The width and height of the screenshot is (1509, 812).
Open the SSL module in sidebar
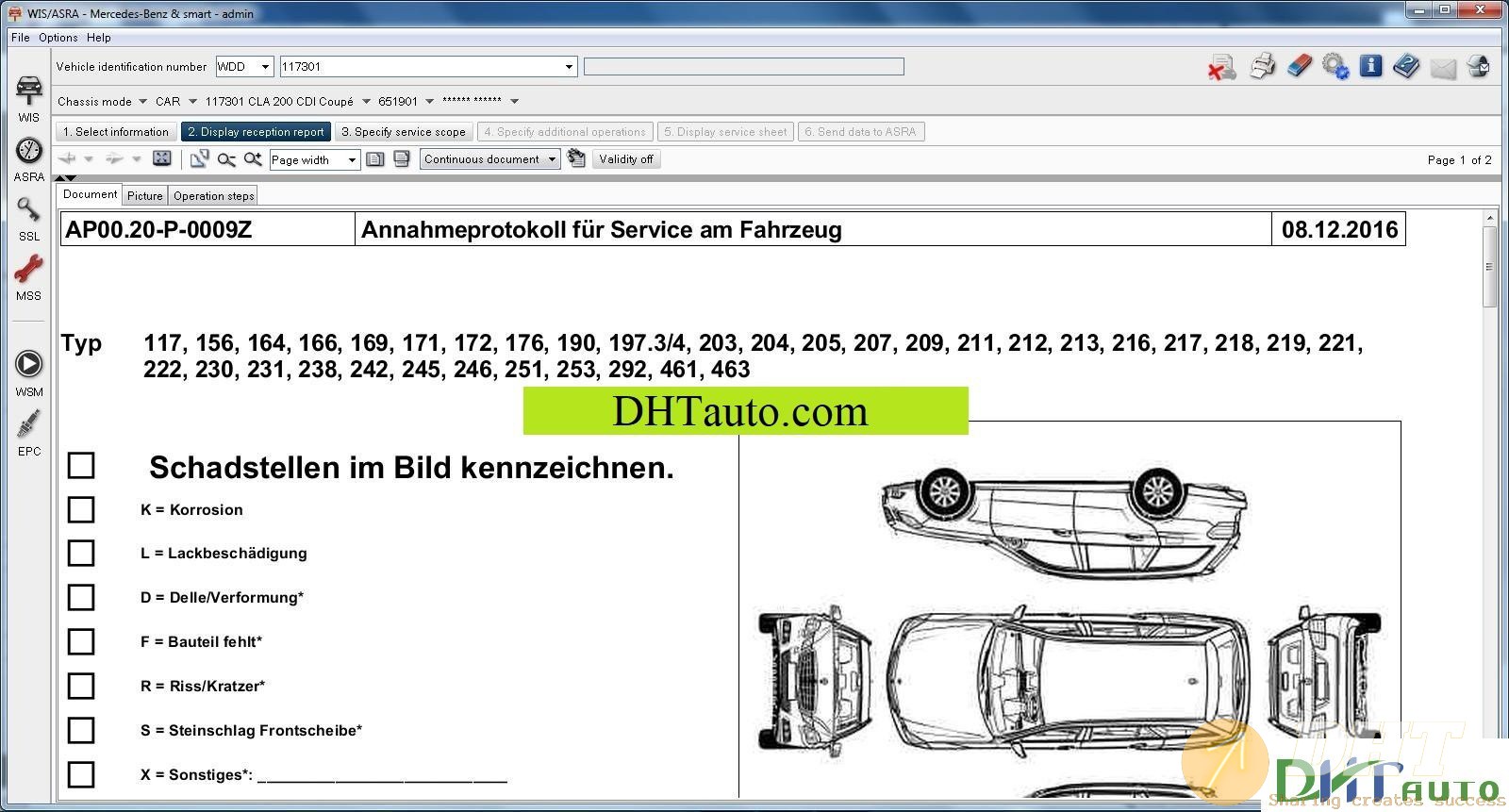(x=28, y=219)
